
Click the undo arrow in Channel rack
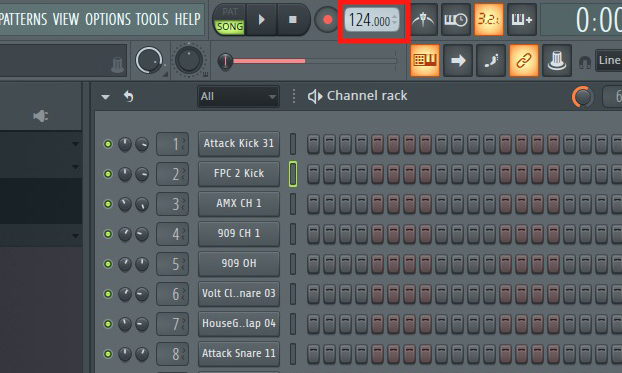click(x=128, y=96)
